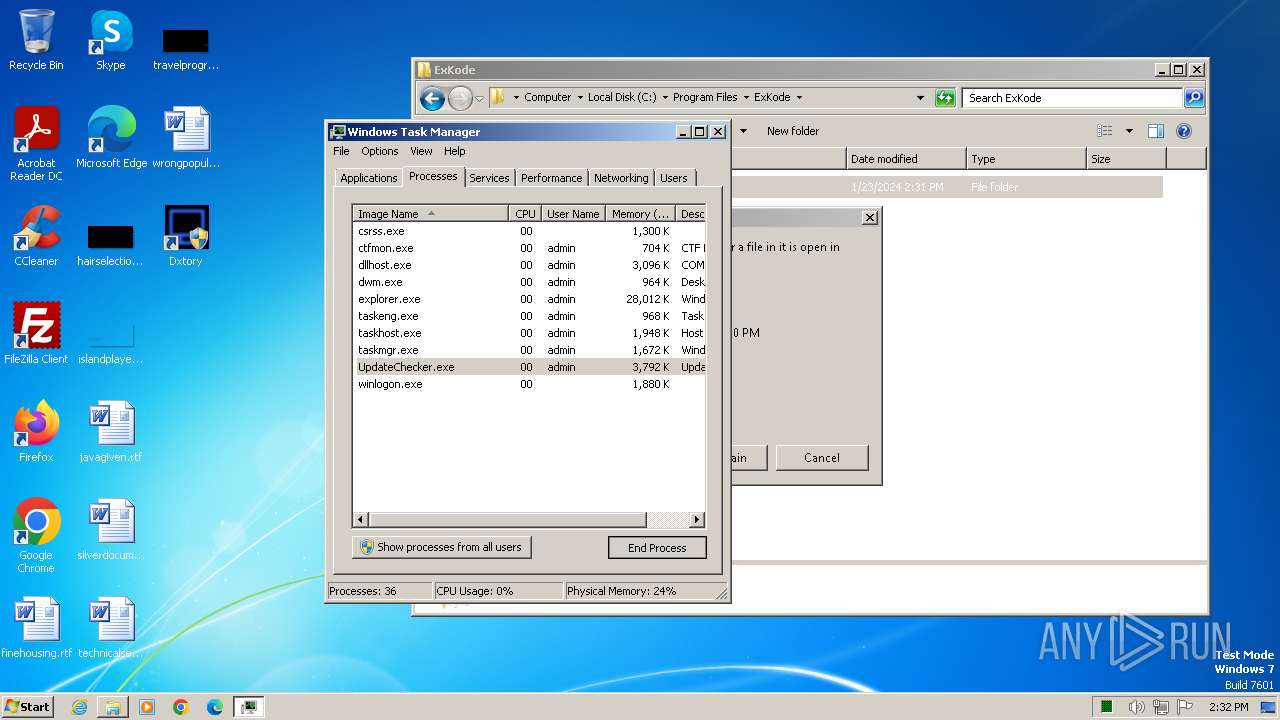The image size is (1280, 720).
Task: Open recent pages dropdown next to Forward
Action: [480, 98]
